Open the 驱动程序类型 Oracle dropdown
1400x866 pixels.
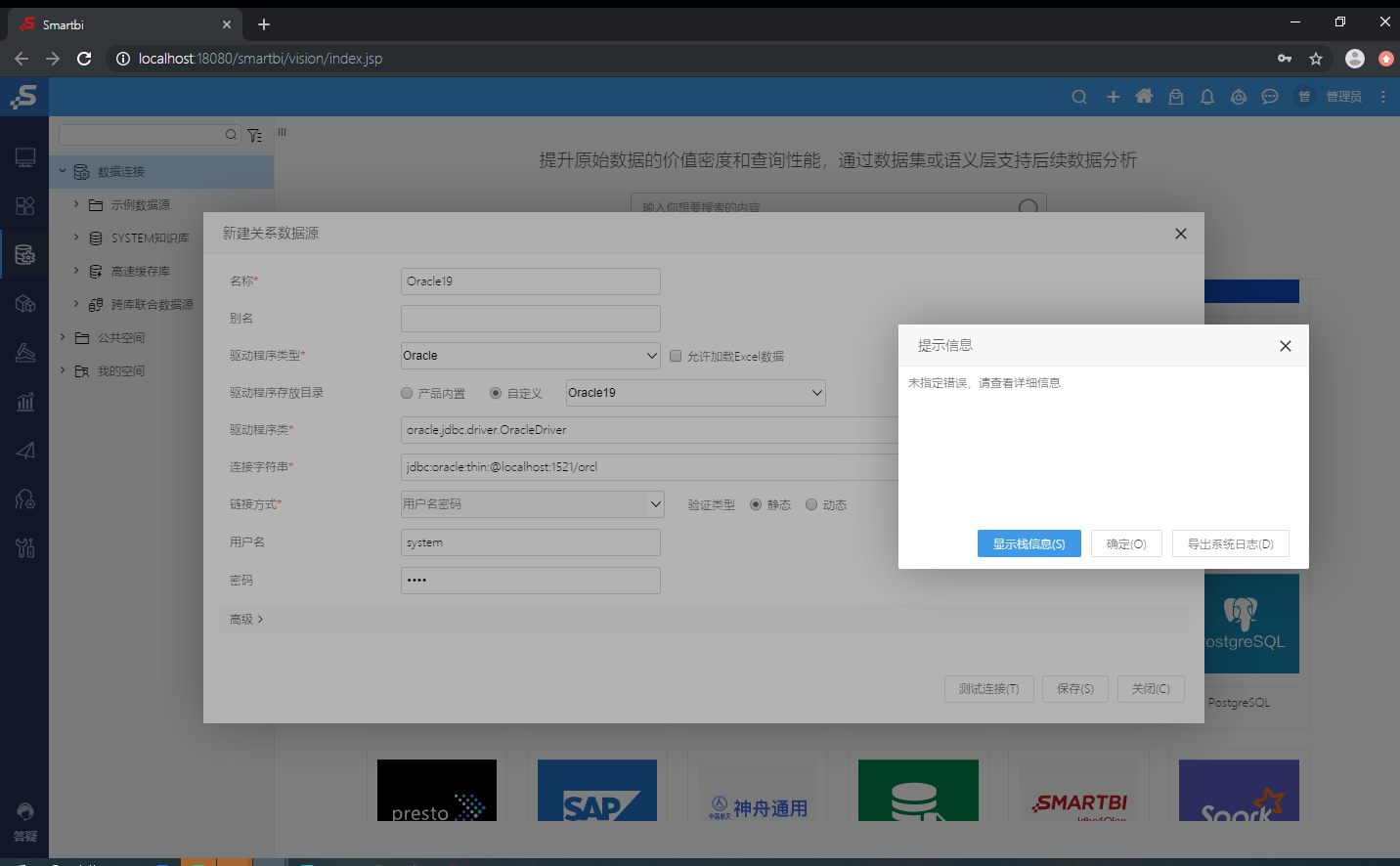point(531,356)
